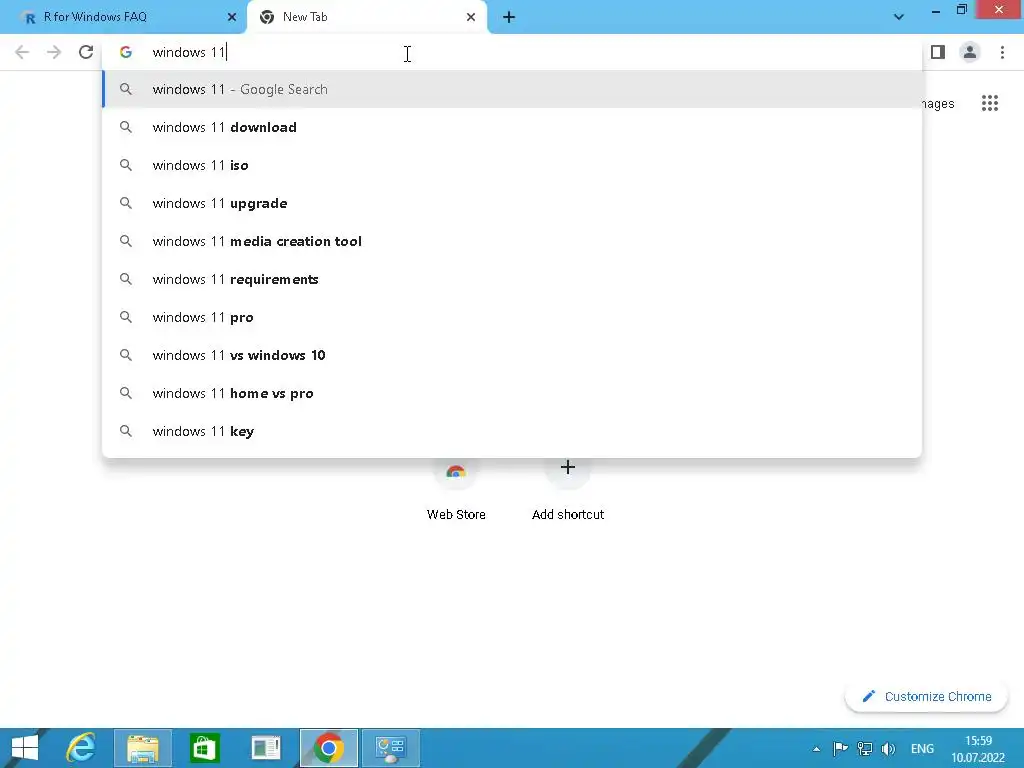Screen dimensions: 1024x768
Task: Close the R for Windows FAQ tab
Action: pyautogui.click(x=232, y=17)
